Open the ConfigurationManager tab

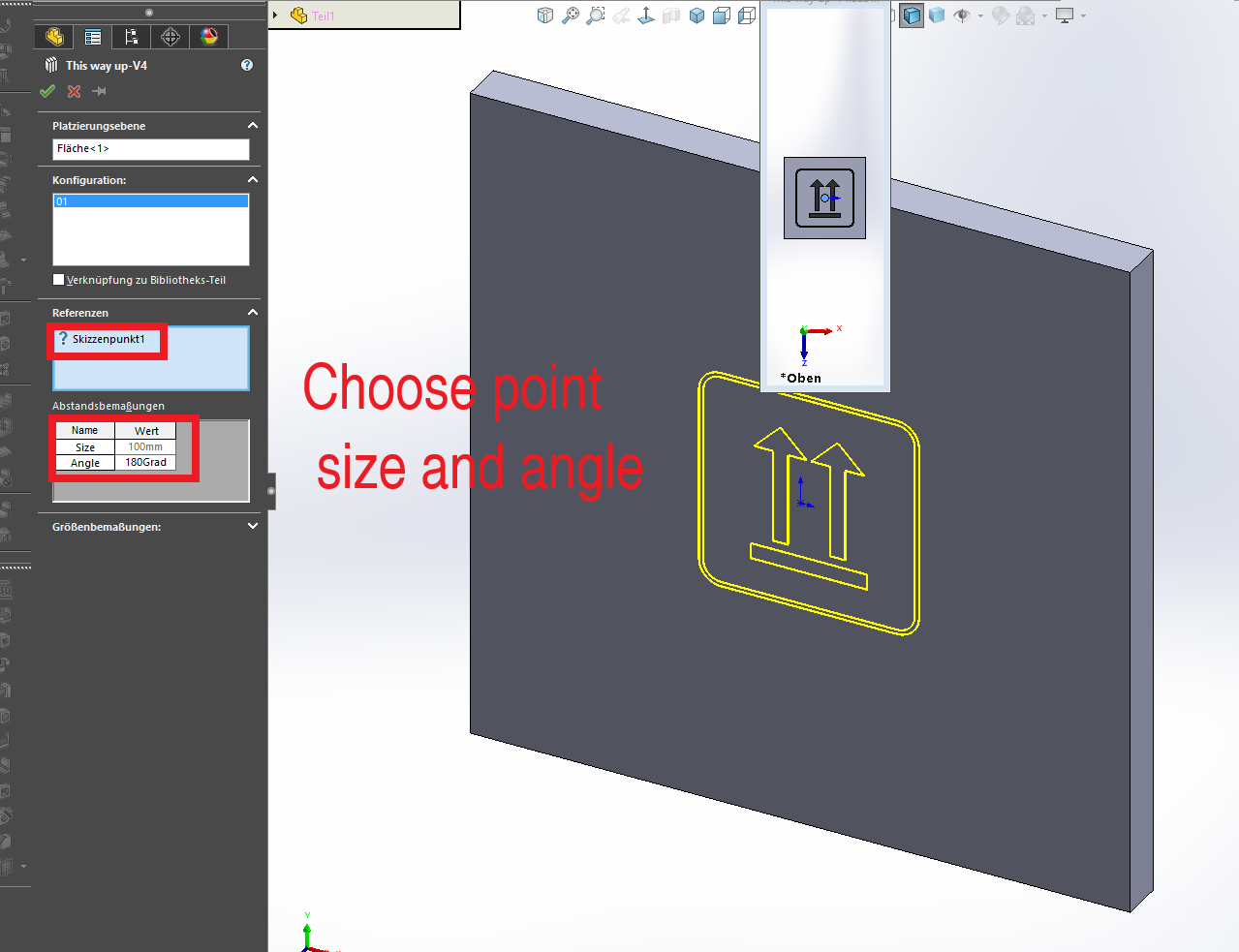click(132, 37)
